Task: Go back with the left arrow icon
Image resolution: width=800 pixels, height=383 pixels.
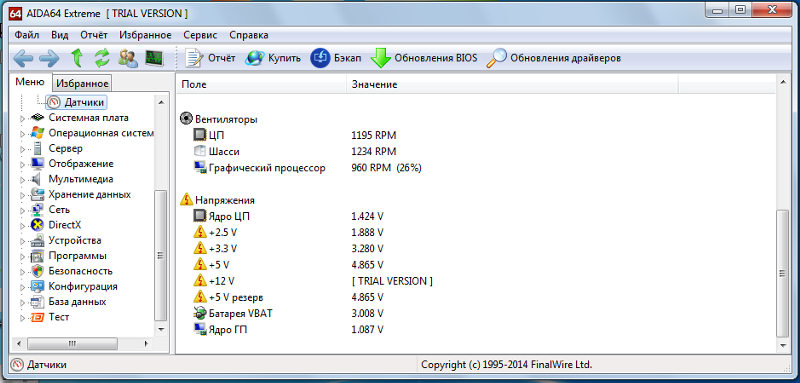Action: [23, 58]
